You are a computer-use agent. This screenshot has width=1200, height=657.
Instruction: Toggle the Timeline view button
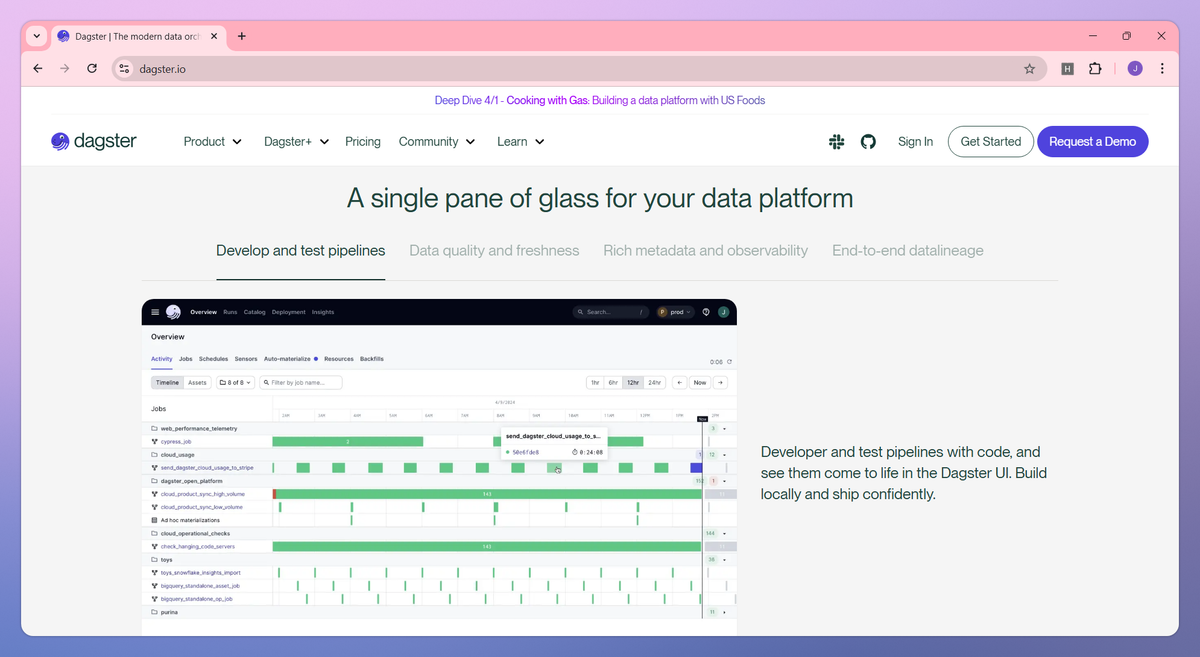pyautogui.click(x=167, y=382)
